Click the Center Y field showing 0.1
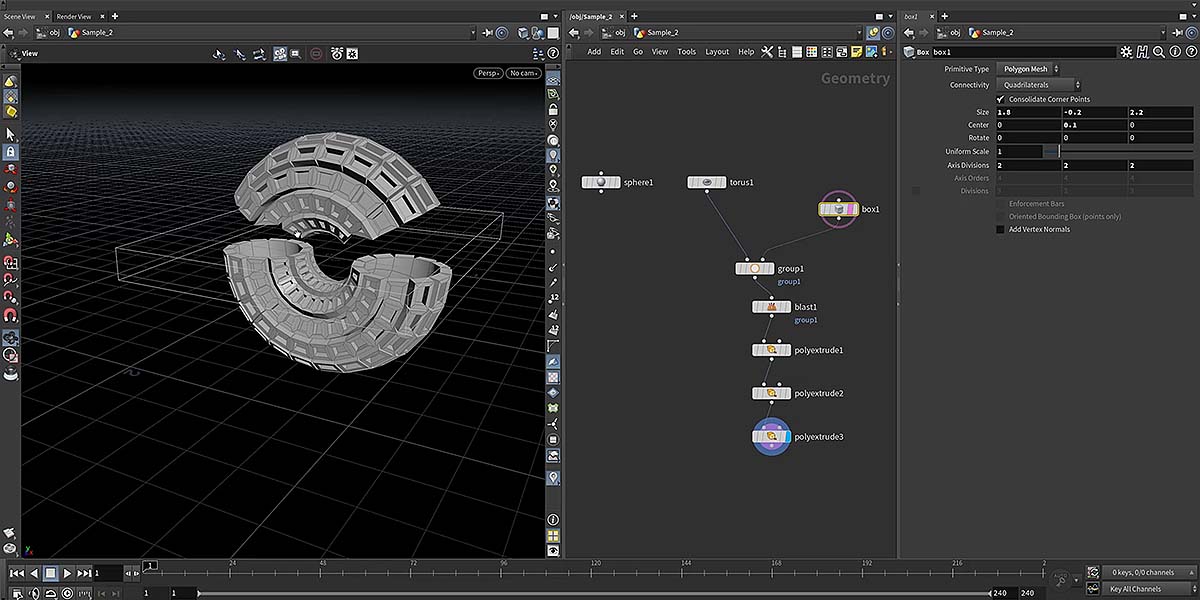The image size is (1200, 600). pos(1094,125)
